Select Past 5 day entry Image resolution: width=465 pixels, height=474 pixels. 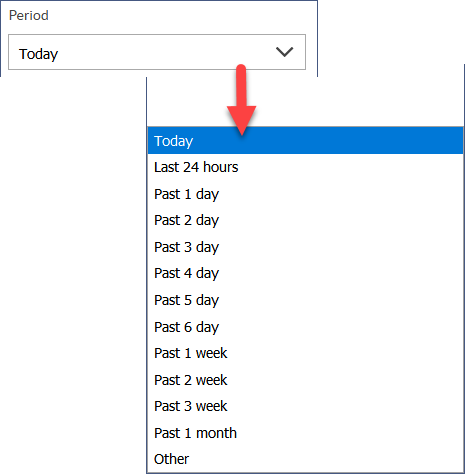(x=305, y=300)
